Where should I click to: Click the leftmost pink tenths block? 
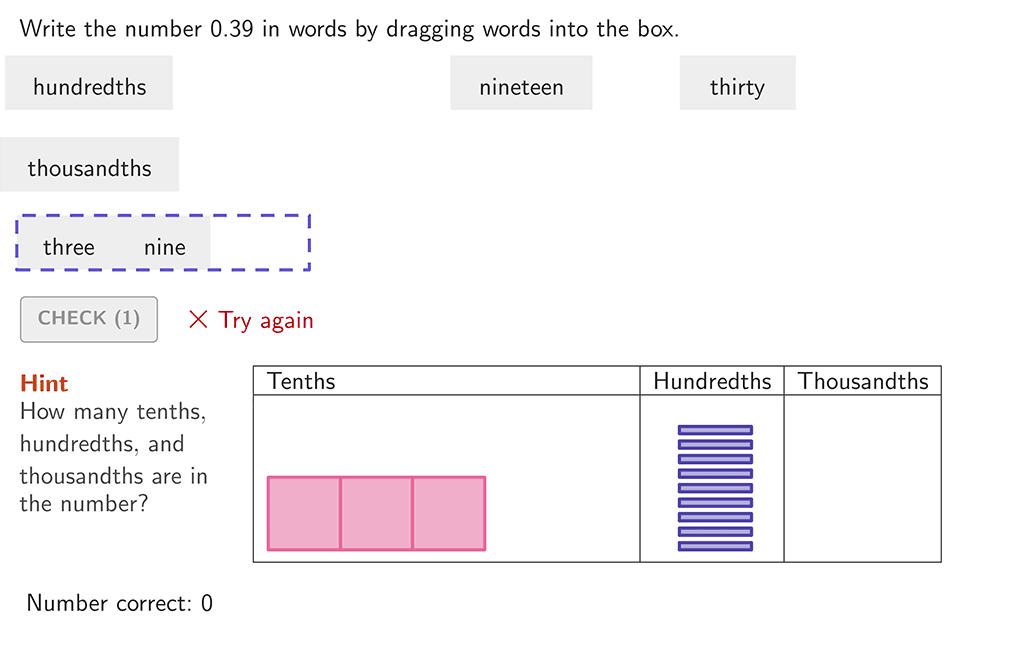point(304,513)
